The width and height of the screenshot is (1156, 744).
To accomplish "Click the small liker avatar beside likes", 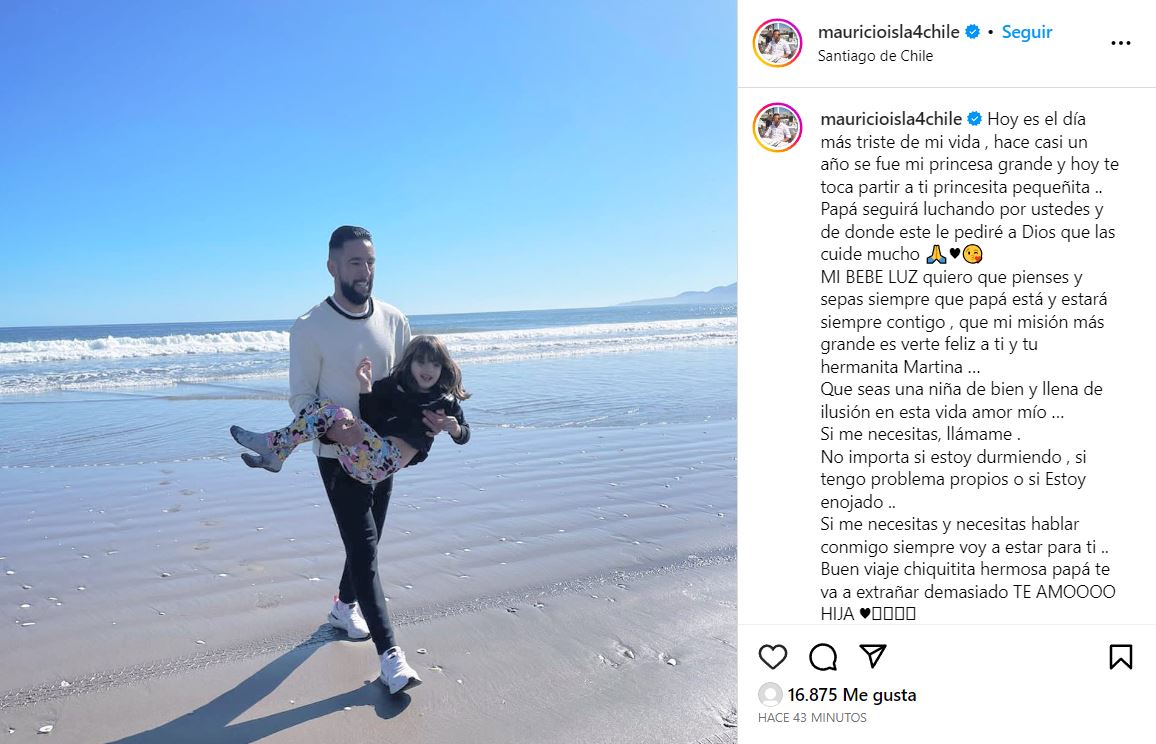I will (770, 695).
